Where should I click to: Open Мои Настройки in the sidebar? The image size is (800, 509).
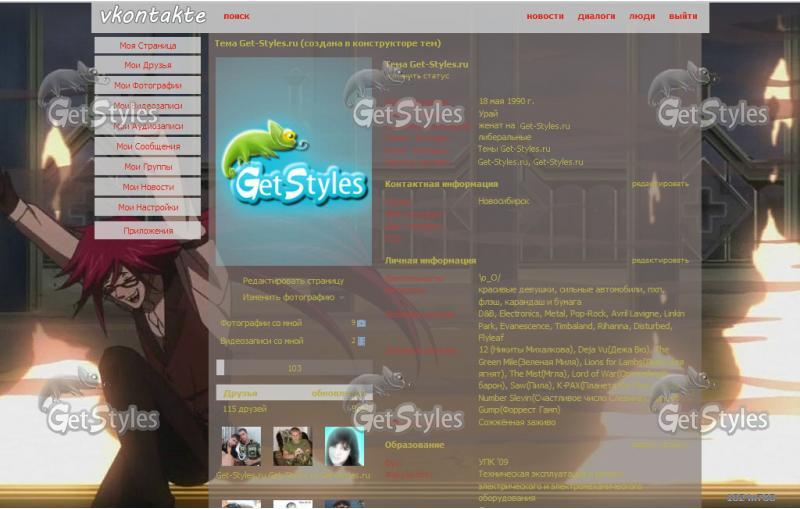tap(148, 207)
